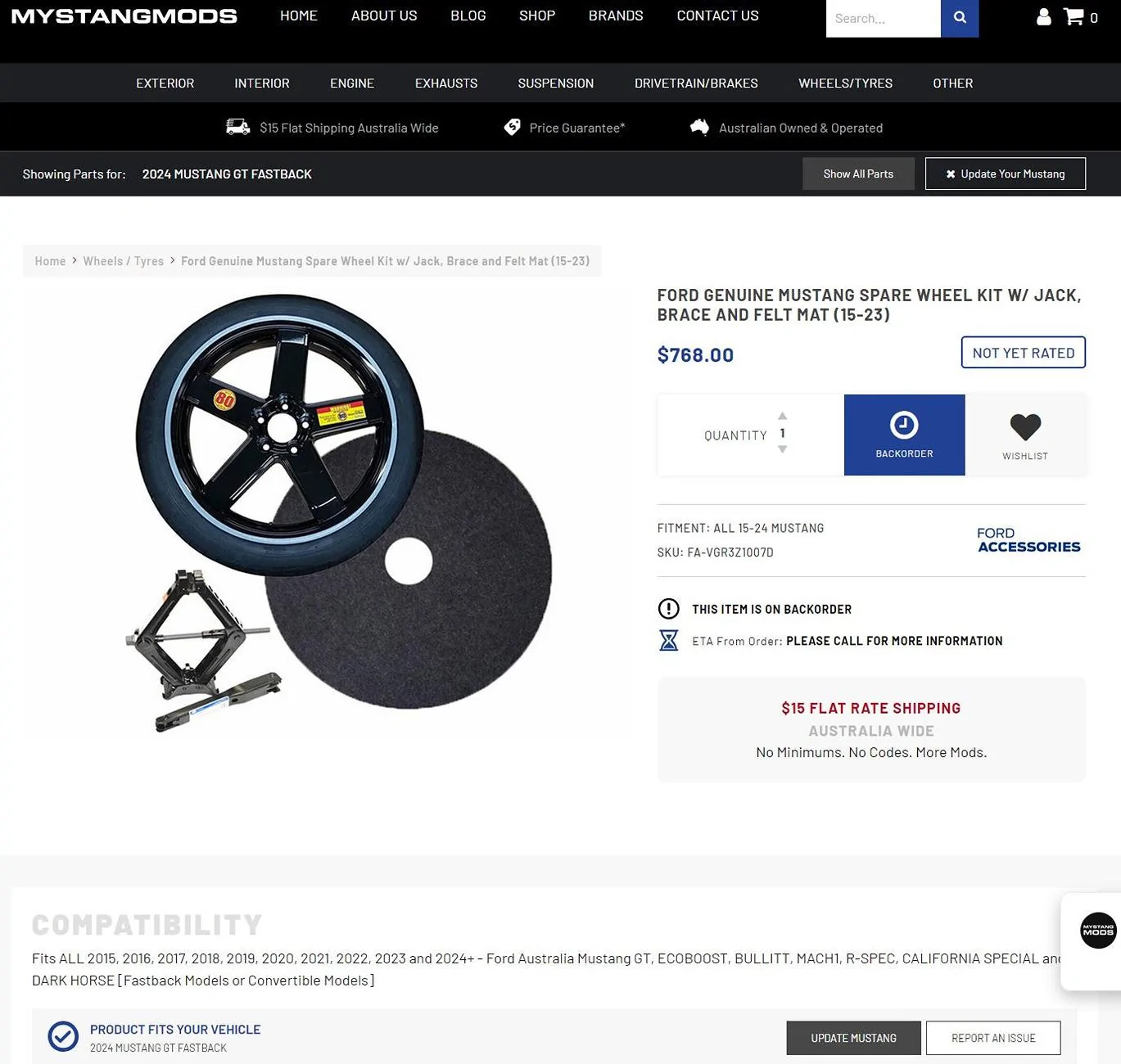
Task: Click PRODUCT FITS YOUR VEHICLE text
Action: coord(175,1030)
